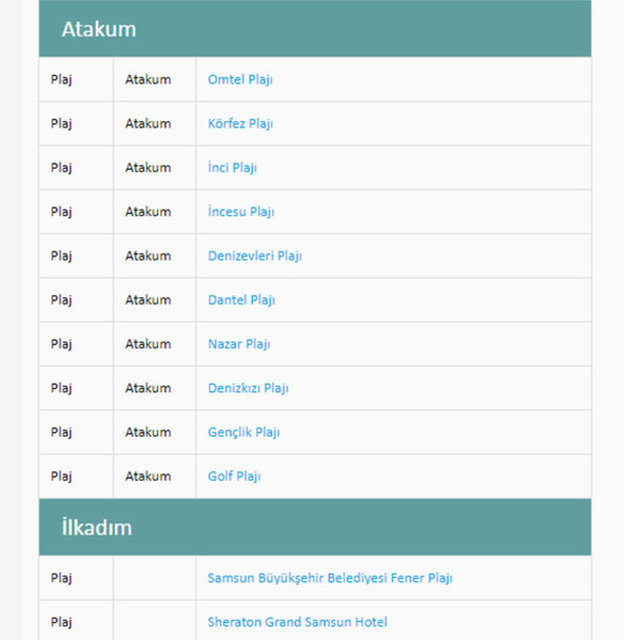Screen dimensions: 624x640
Task: Click the İlkadım section header
Action: pos(96,527)
